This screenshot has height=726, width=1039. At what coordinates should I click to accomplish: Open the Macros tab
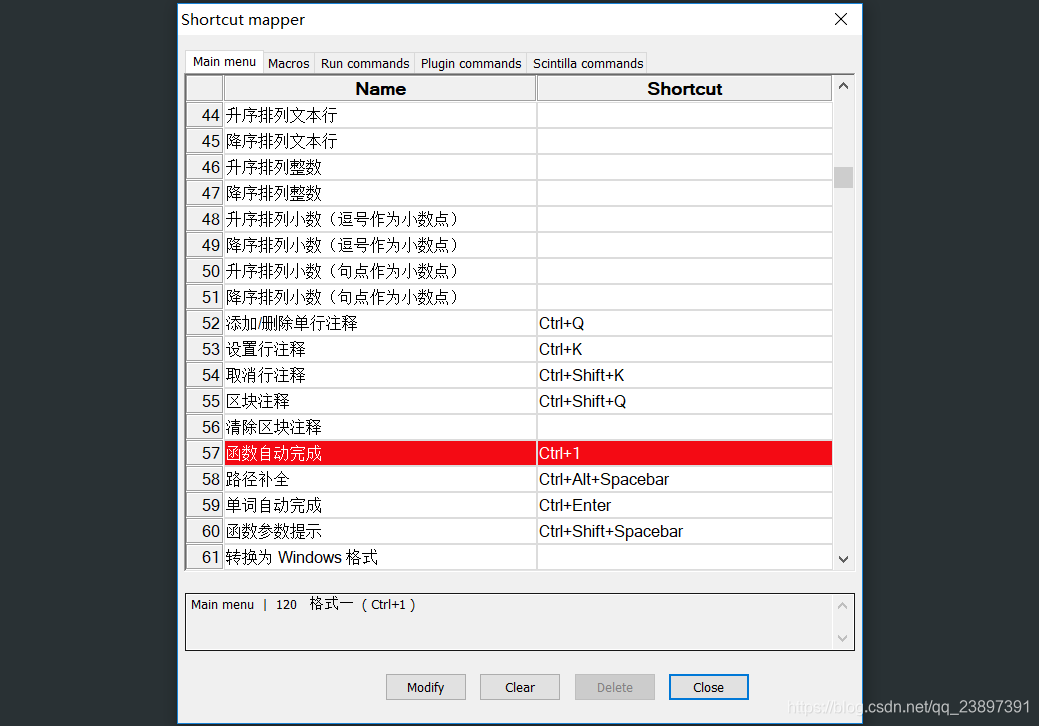pyautogui.click(x=288, y=64)
